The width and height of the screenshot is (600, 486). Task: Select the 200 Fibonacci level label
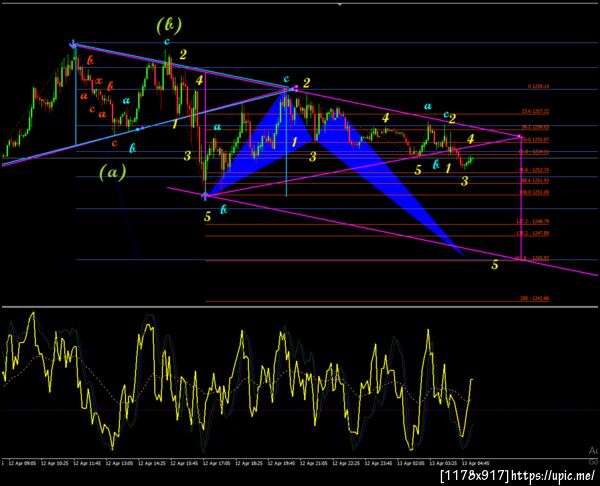535,298
